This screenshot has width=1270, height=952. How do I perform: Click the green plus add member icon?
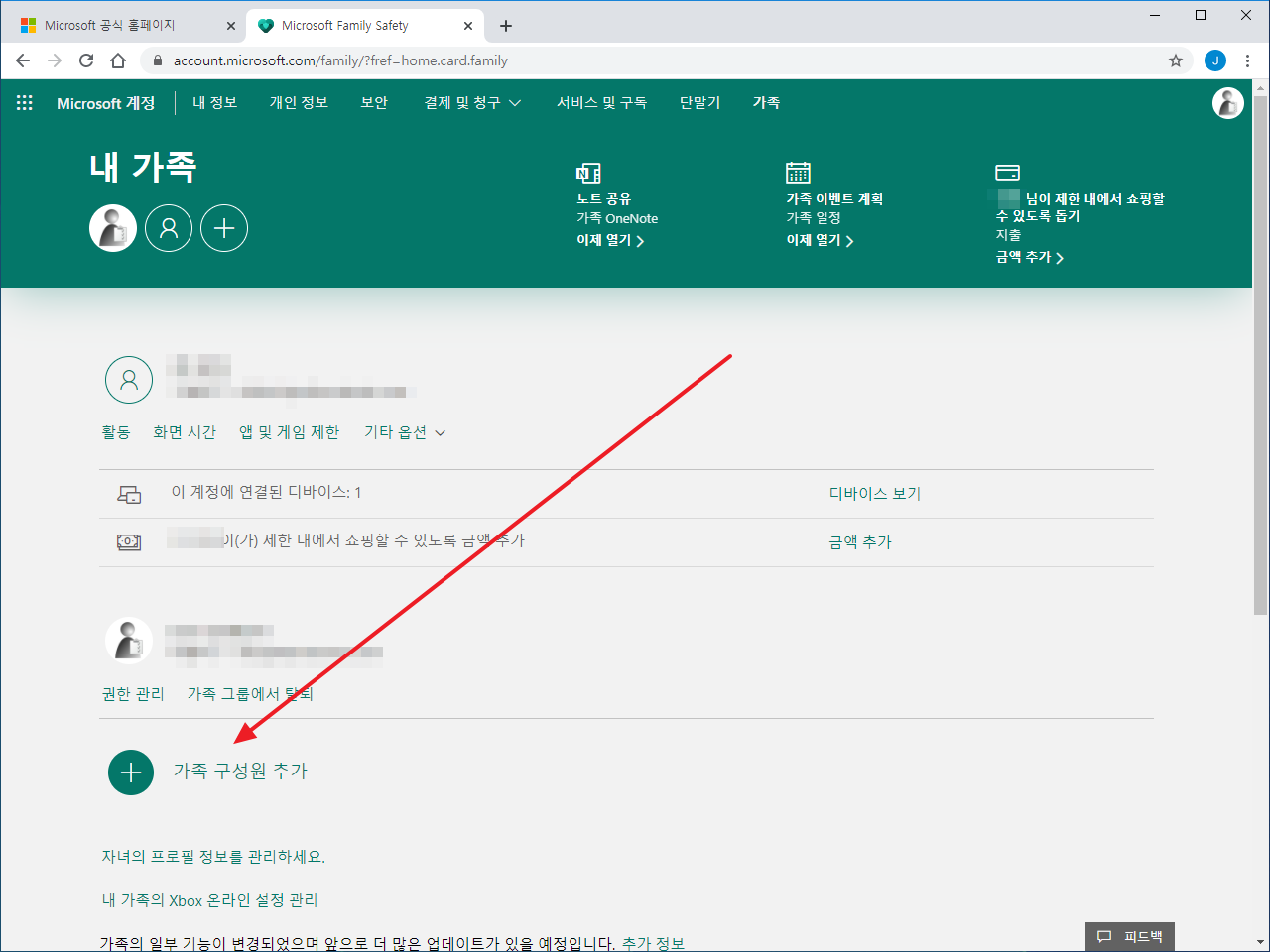[x=131, y=773]
